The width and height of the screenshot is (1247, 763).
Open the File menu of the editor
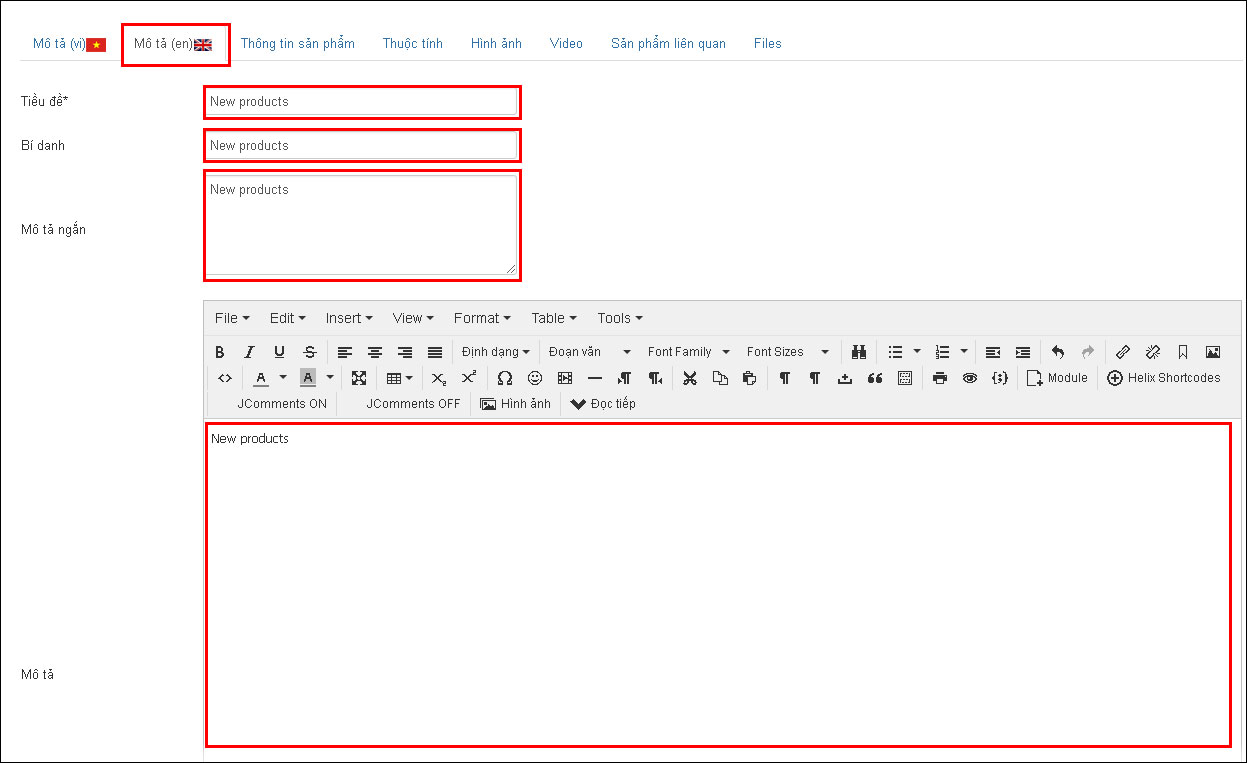tap(232, 318)
